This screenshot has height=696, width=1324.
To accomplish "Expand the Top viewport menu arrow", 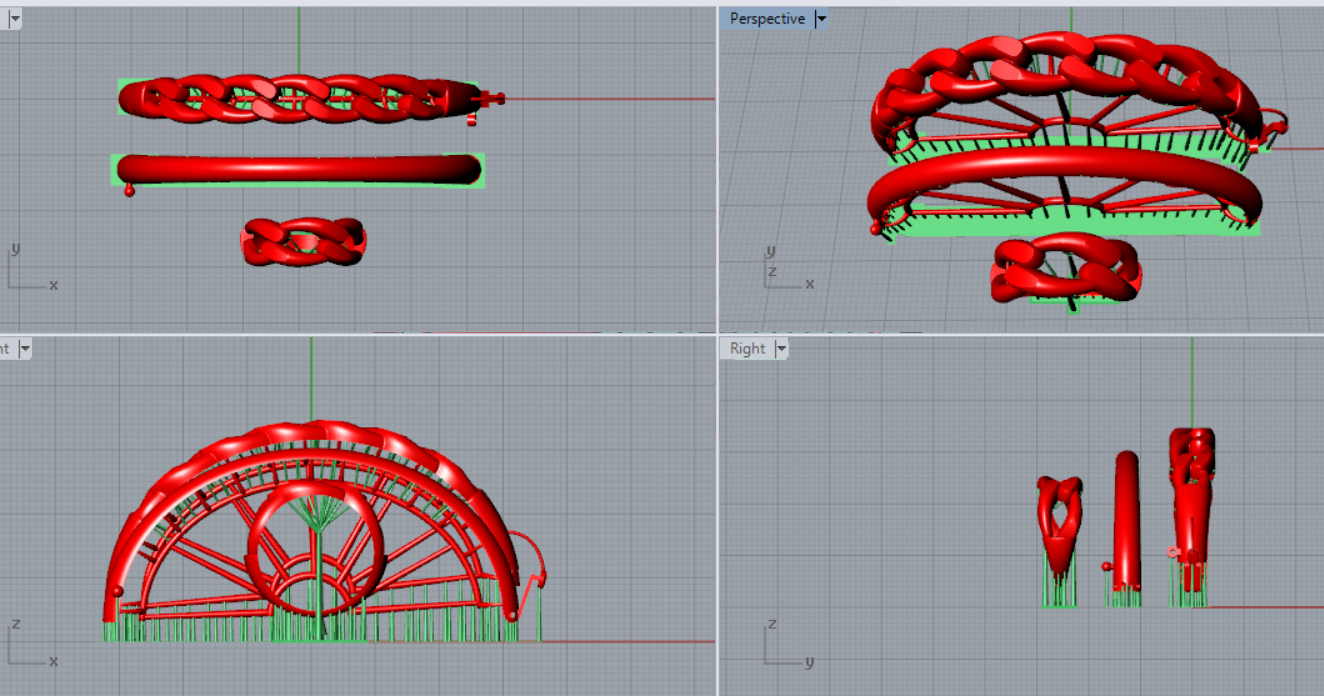I will click(15, 19).
